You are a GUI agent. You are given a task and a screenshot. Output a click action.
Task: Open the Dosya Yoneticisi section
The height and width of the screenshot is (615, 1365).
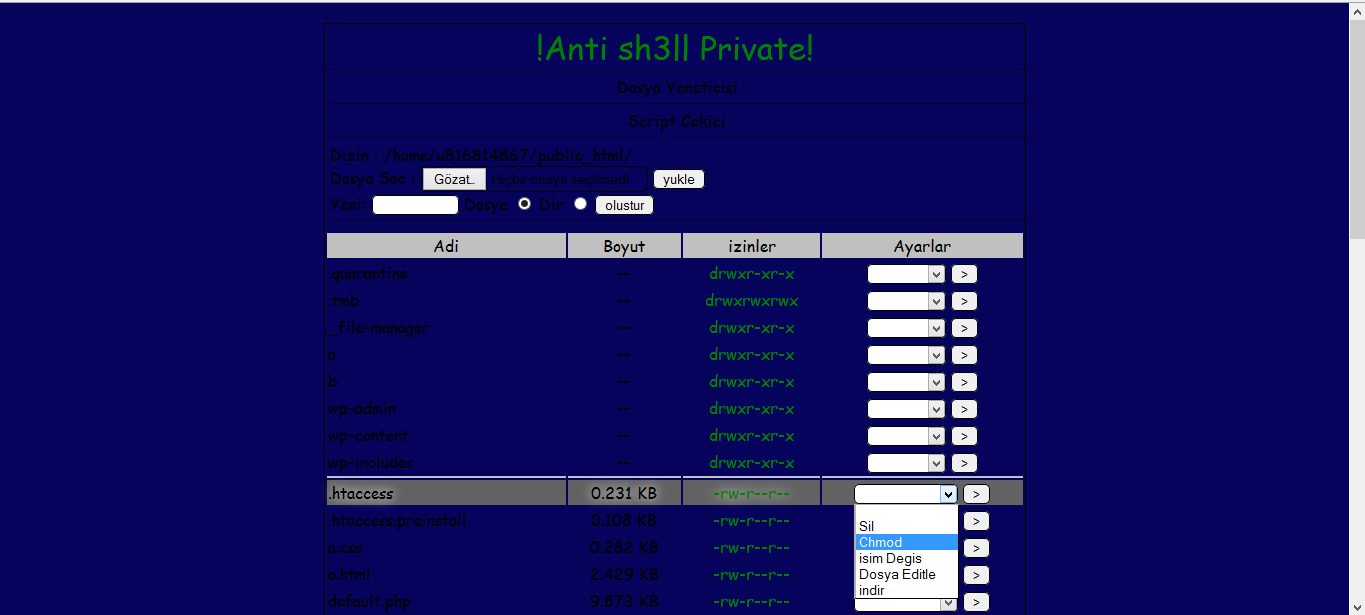click(676, 88)
